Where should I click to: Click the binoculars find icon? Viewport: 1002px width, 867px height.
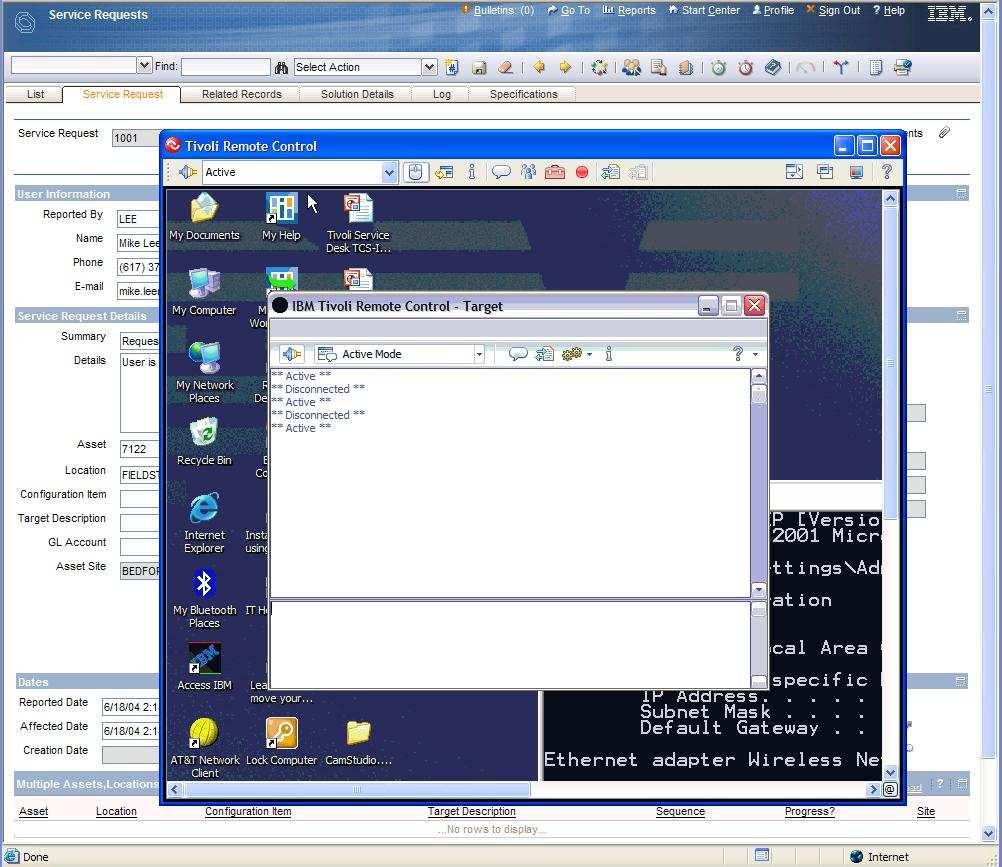coord(281,67)
